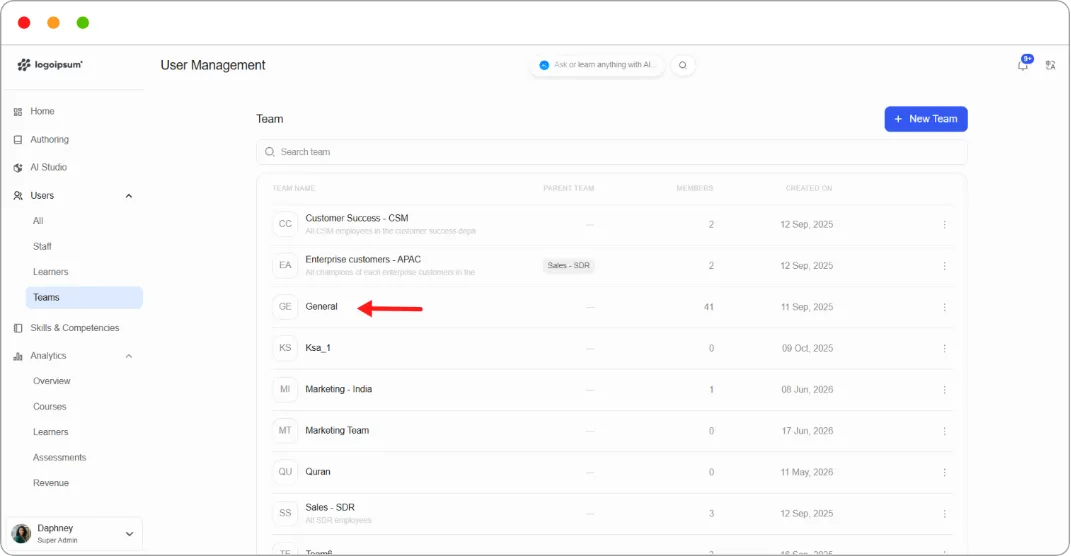Open three-dot menu for Sales - SDR
1071x556 pixels.
coord(945,514)
